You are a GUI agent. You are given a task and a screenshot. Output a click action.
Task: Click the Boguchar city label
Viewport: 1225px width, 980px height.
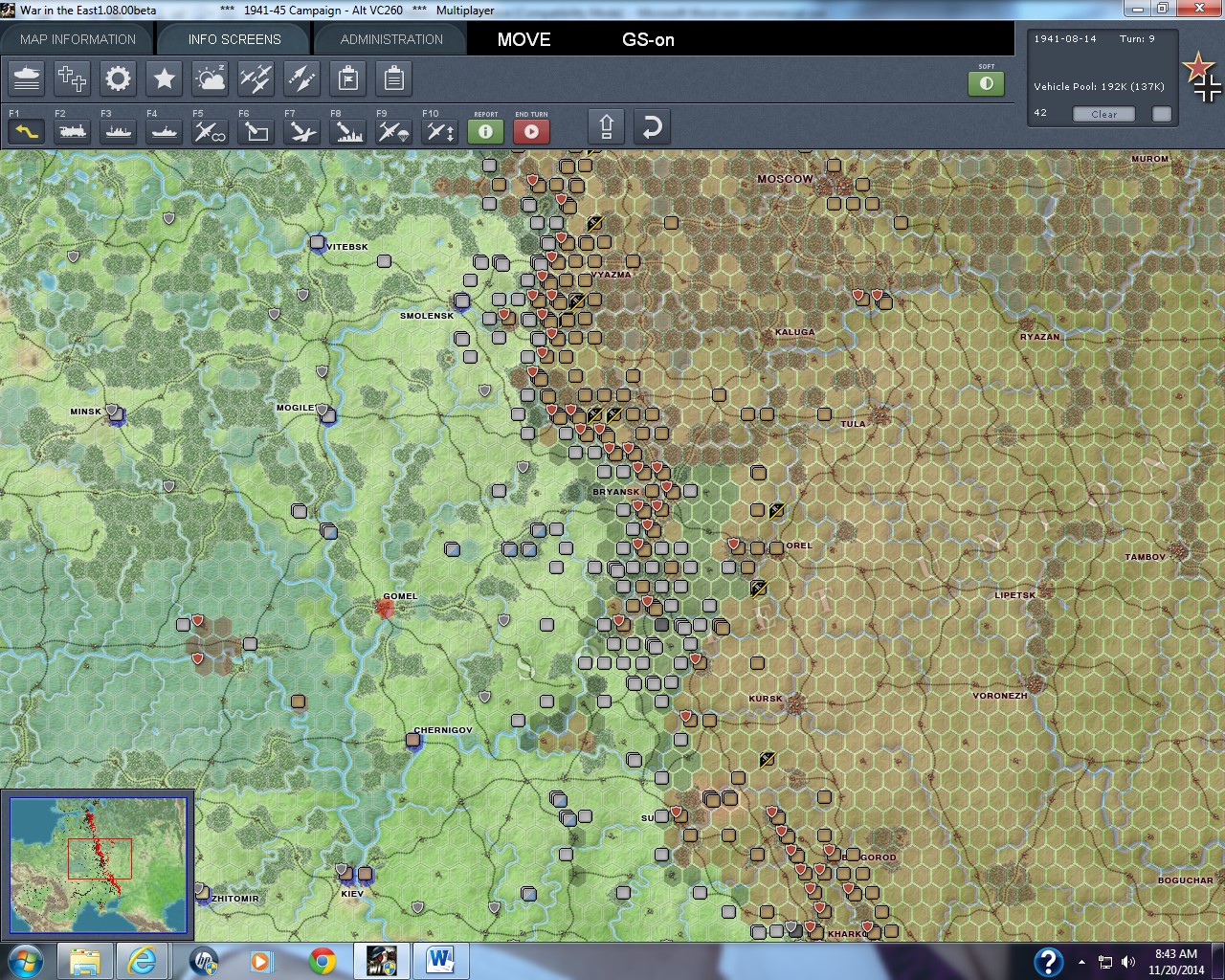(1185, 880)
